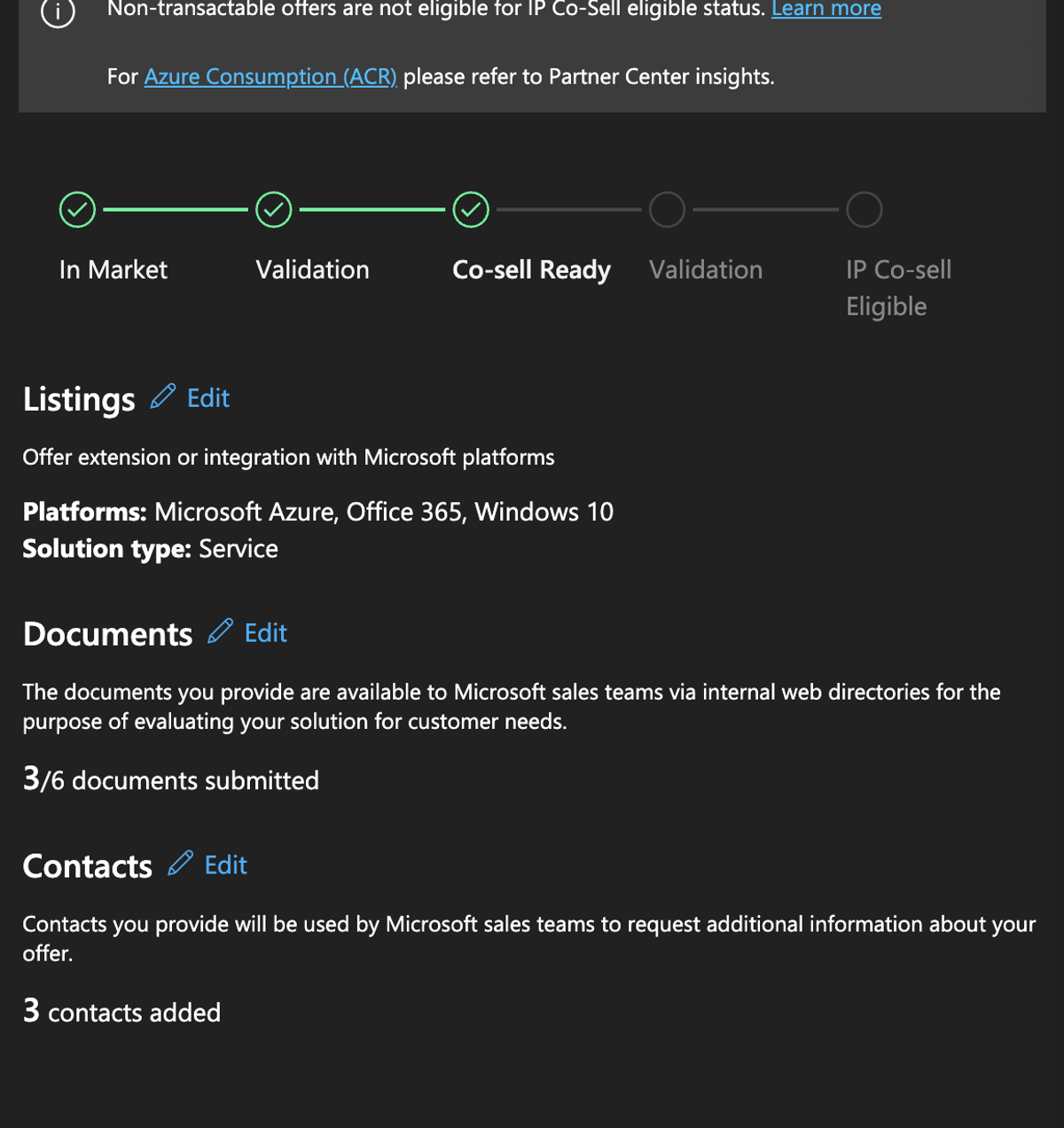Open the Learn more link
Image resolution: width=1064 pixels, height=1128 pixels.
(x=826, y=9)
